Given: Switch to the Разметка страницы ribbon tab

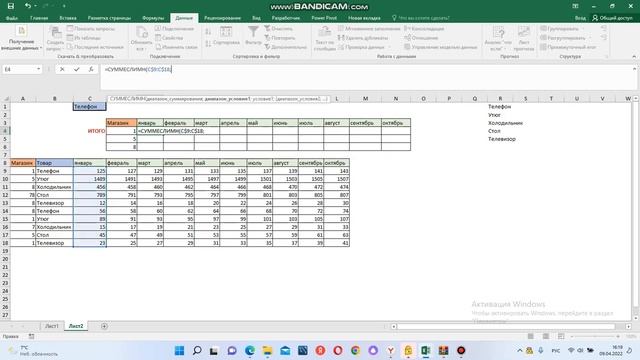Looking at the screenshot, I should pos(109,18).
